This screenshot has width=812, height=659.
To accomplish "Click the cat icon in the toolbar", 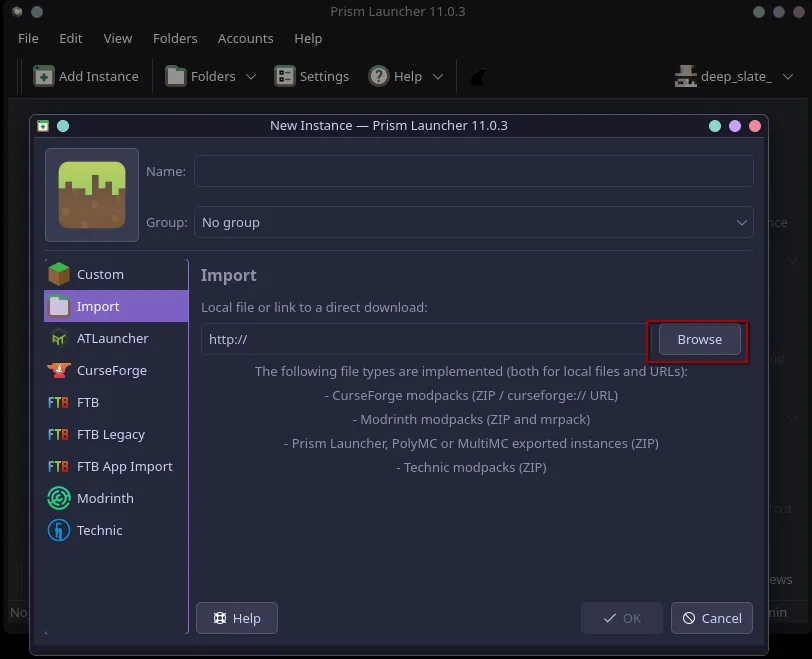I will 478,77.
